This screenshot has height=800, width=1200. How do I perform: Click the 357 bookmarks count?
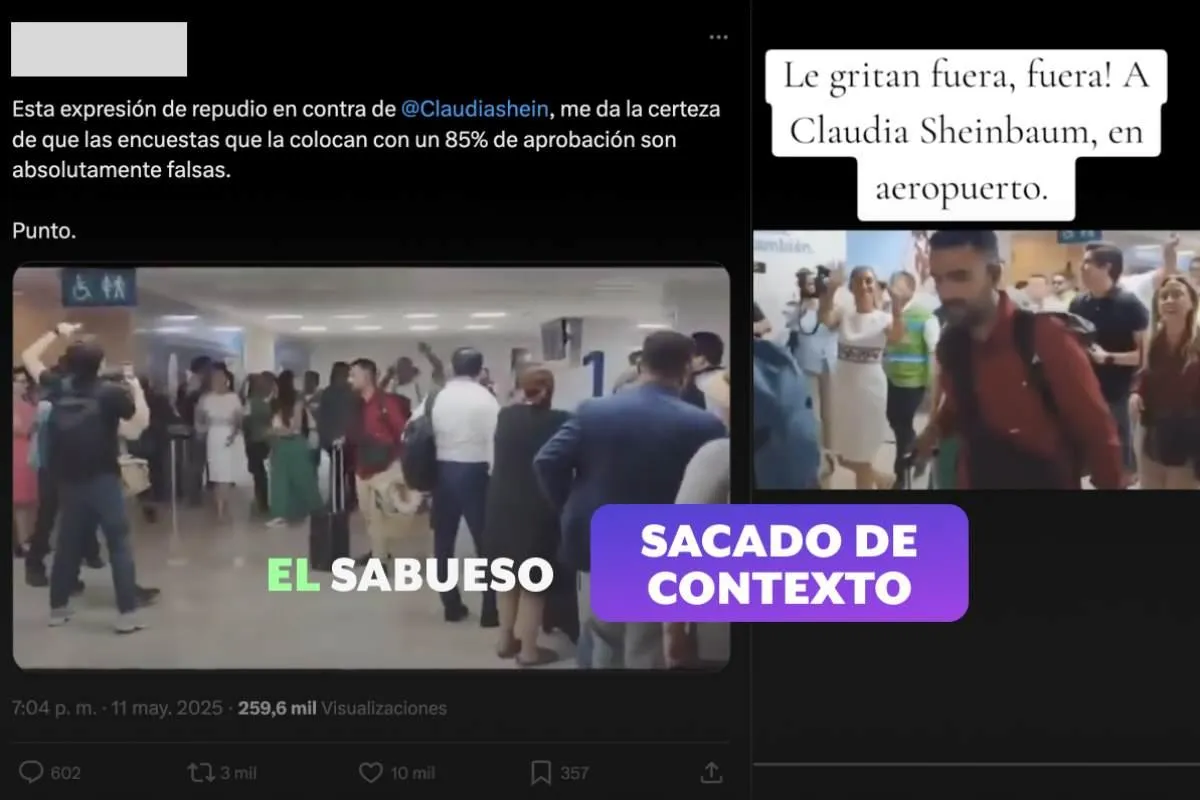pyautogui.click(x=574, y=773)
